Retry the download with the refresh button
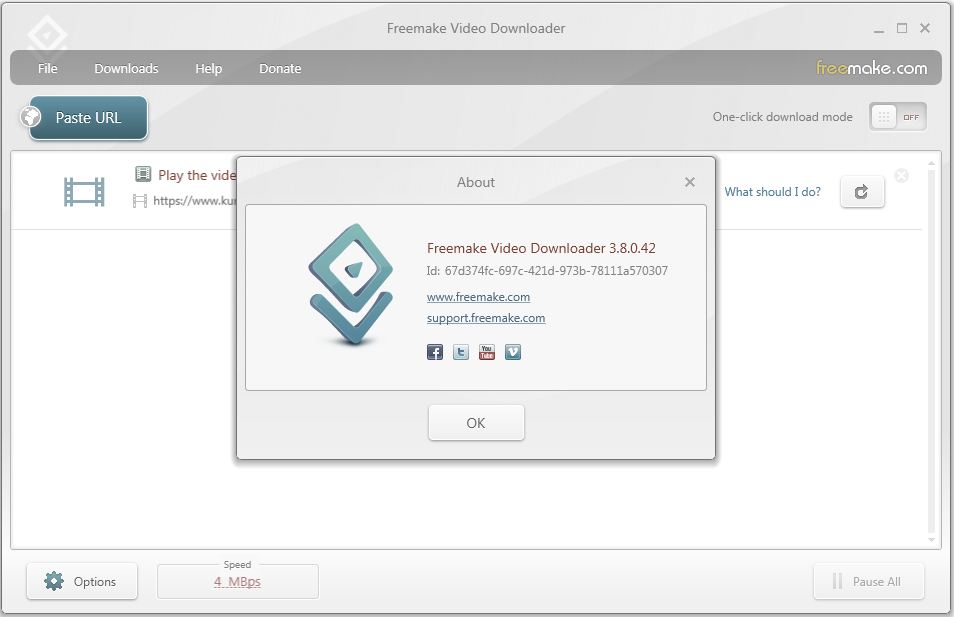 pyautogui.click(x=862, y=192)
